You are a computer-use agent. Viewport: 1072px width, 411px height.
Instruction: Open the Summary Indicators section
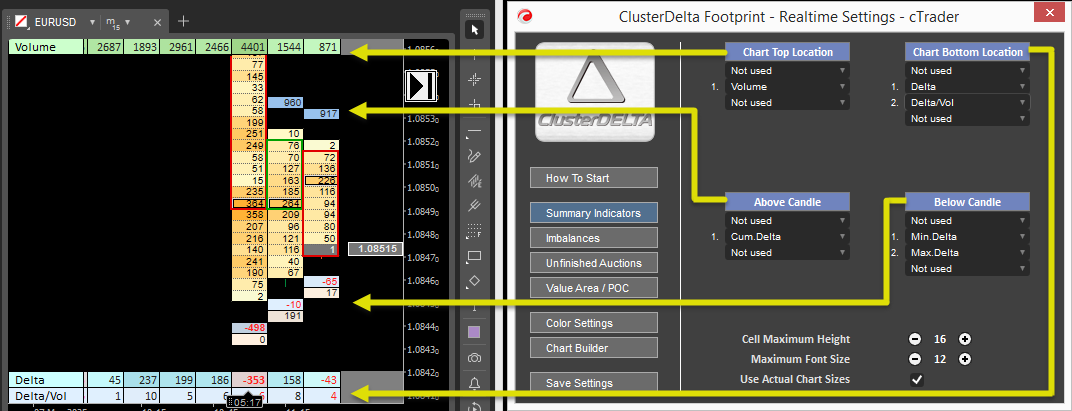click(x=594, y=213)
